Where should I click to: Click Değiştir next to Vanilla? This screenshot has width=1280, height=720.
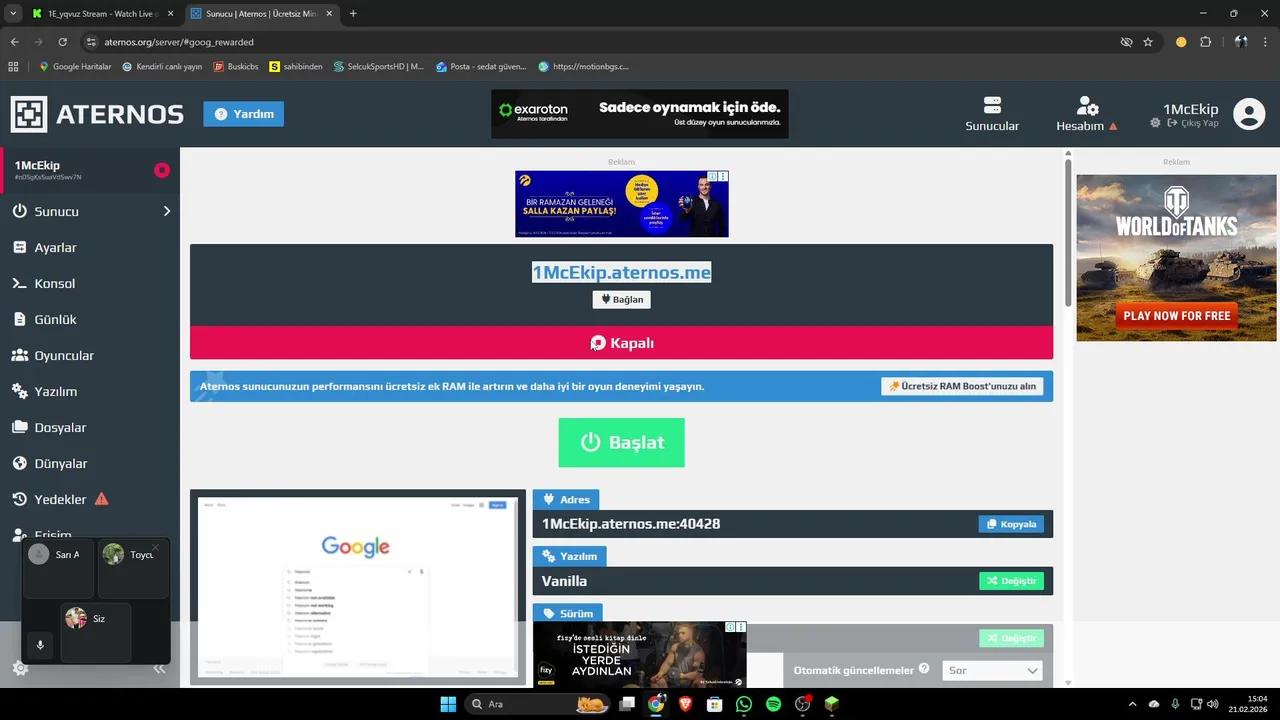point(1011,580)
